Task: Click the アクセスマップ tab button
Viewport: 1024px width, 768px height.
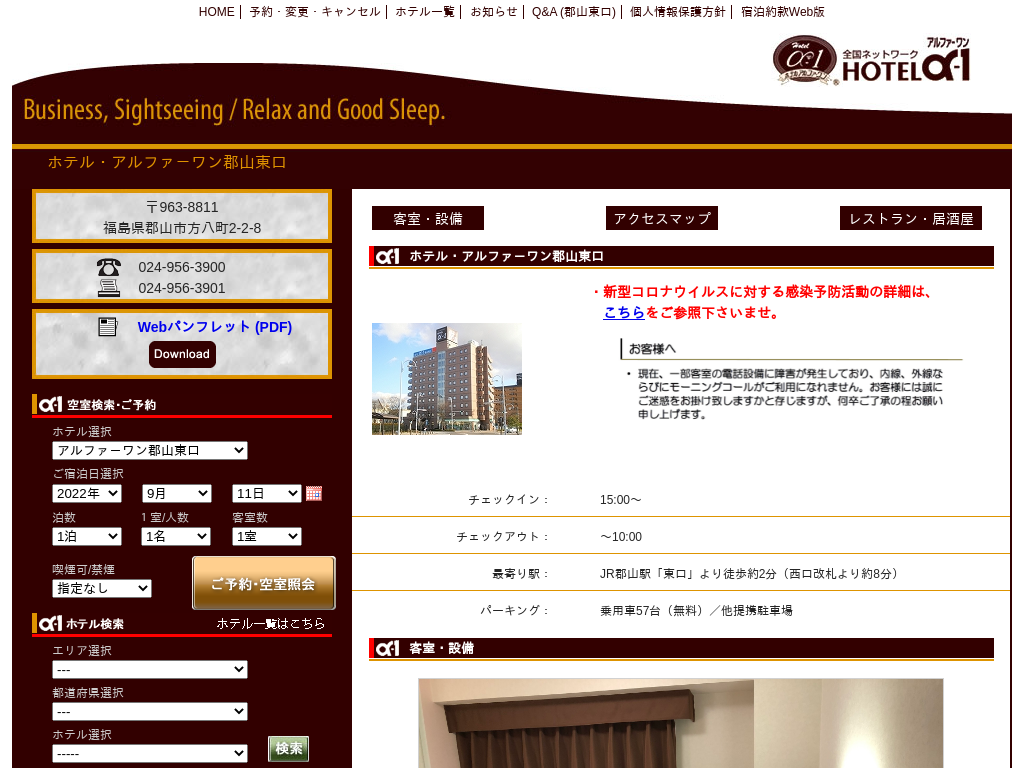Action: click(662, 219)
